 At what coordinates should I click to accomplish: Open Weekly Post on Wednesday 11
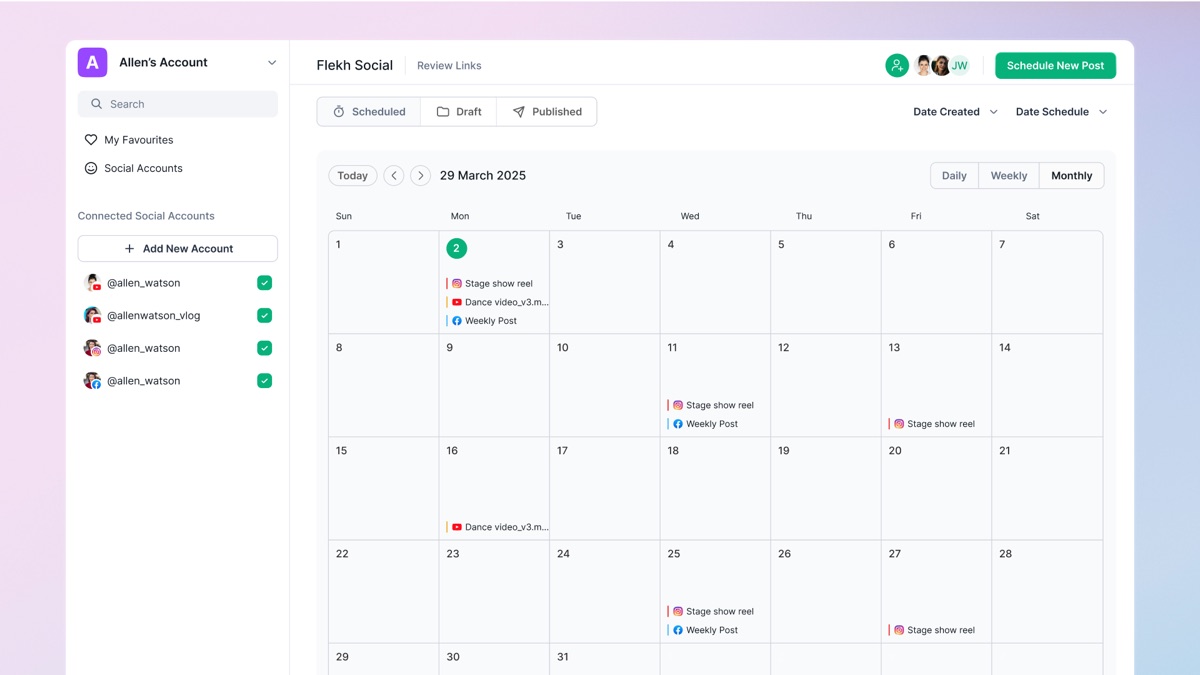[703, 424]
